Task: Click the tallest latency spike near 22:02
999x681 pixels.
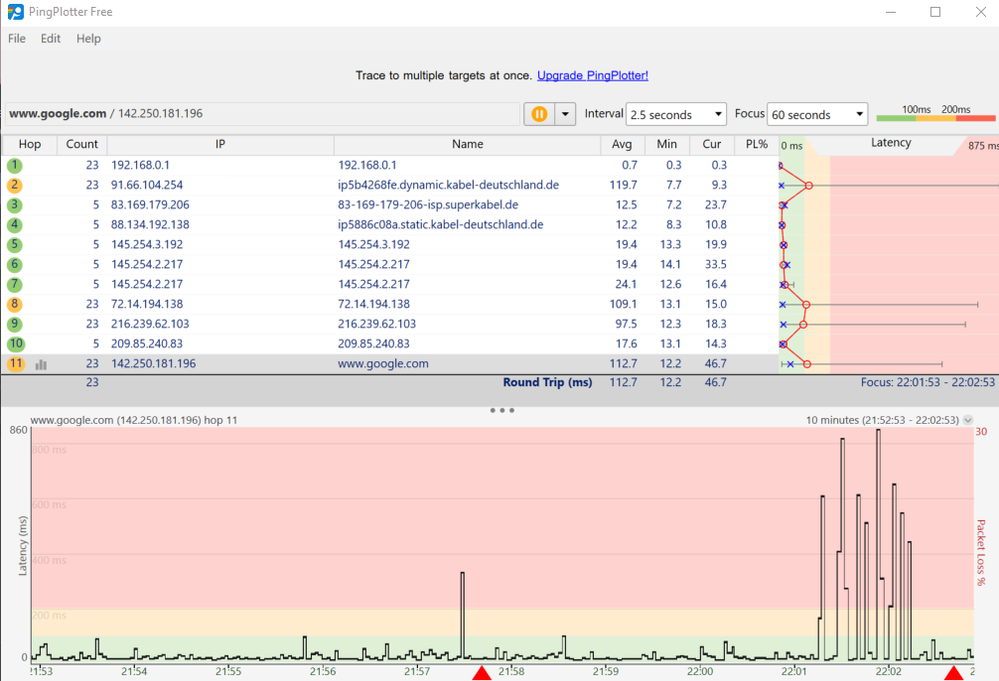Action: coord(878,545)
